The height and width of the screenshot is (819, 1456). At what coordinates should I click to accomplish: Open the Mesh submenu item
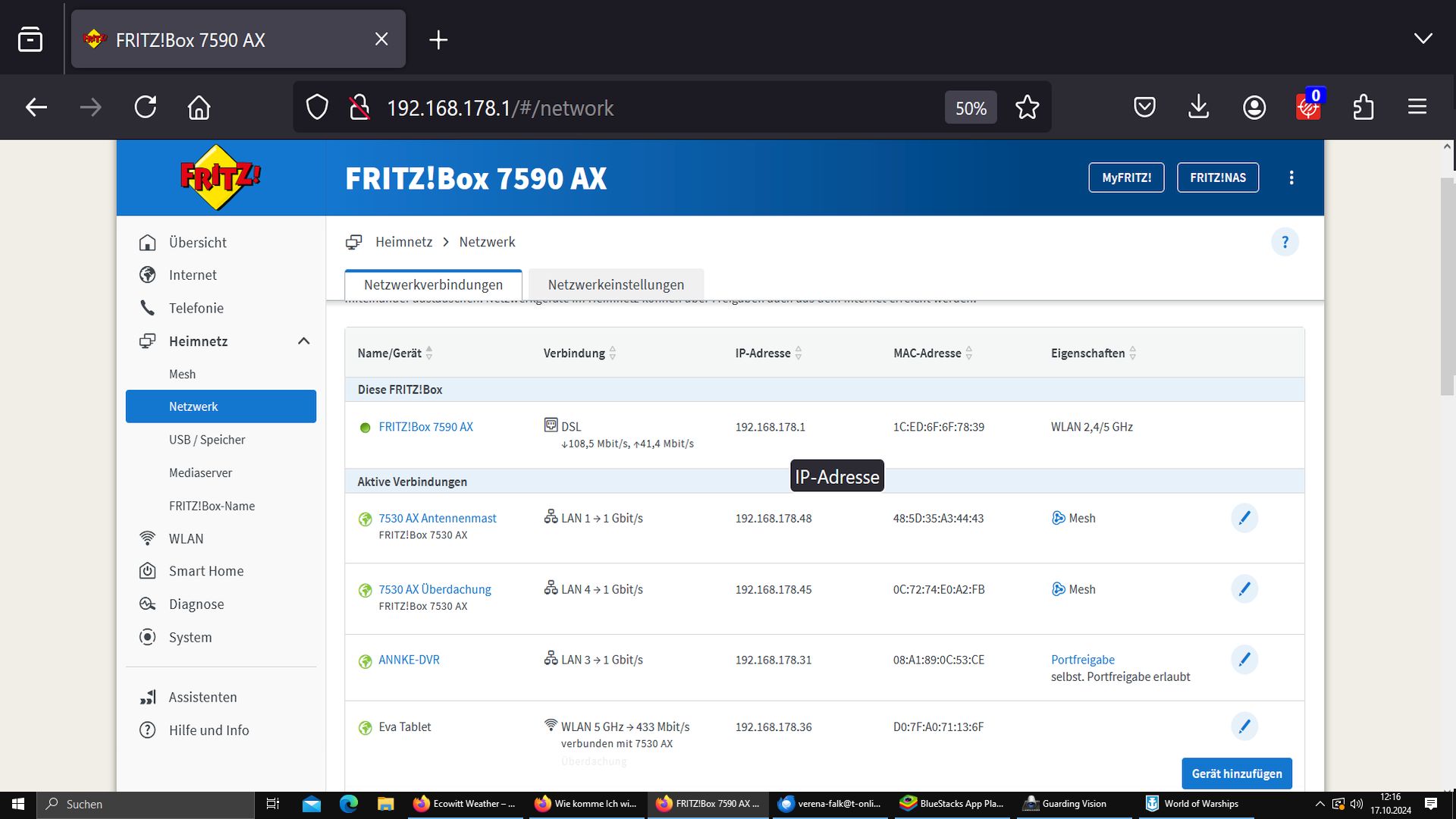tap(182, 374)
